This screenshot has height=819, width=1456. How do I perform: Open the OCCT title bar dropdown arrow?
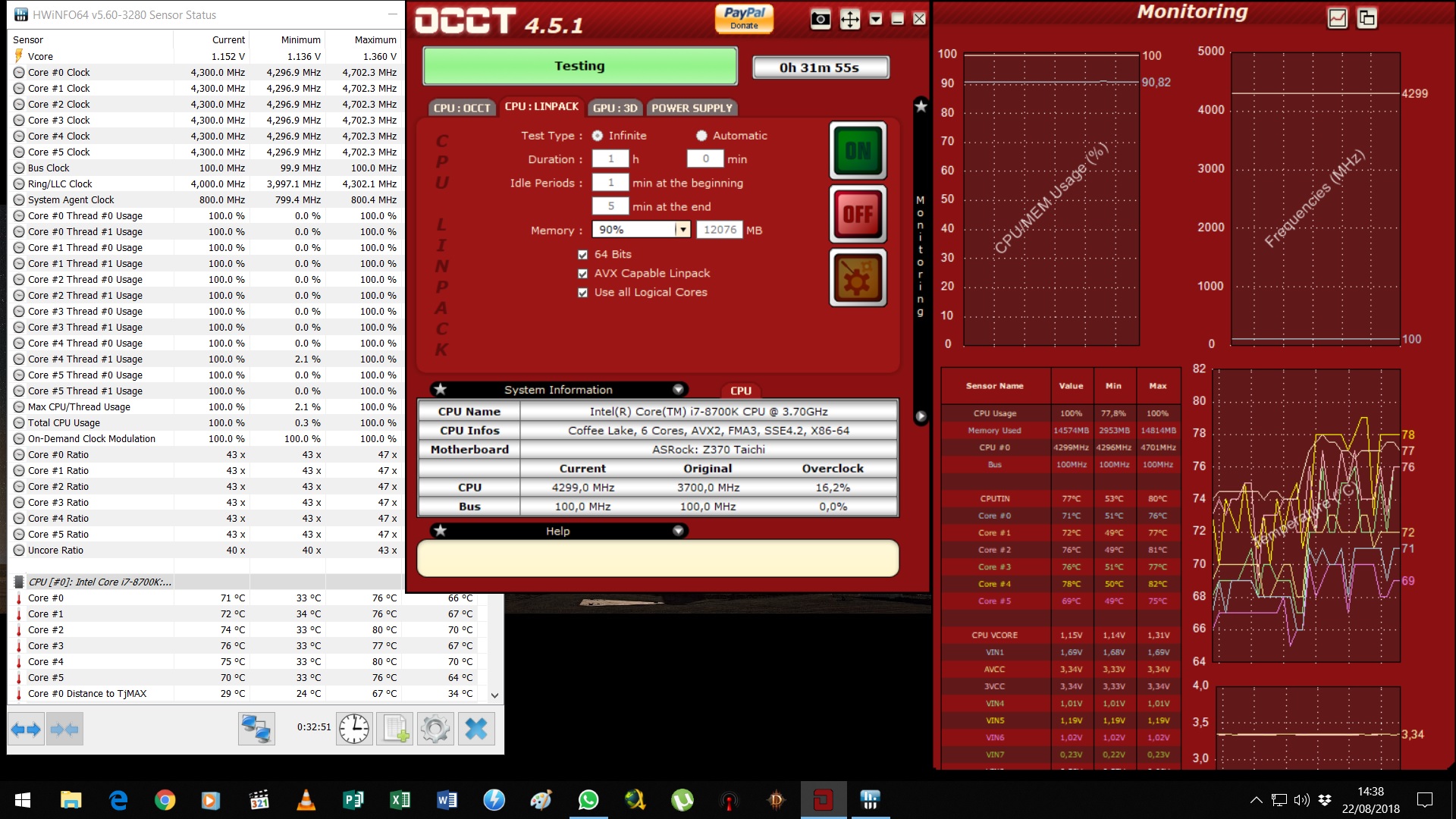(875, 20)
